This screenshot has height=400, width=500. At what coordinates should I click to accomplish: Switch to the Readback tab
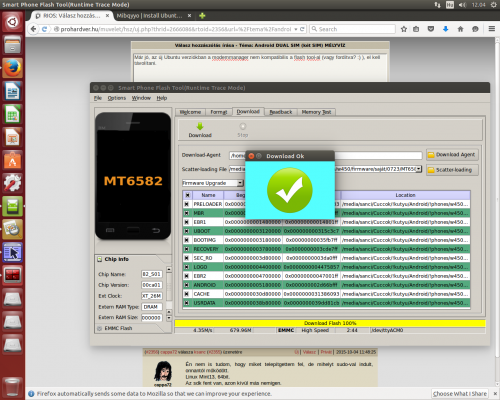[x=281, y=112]
